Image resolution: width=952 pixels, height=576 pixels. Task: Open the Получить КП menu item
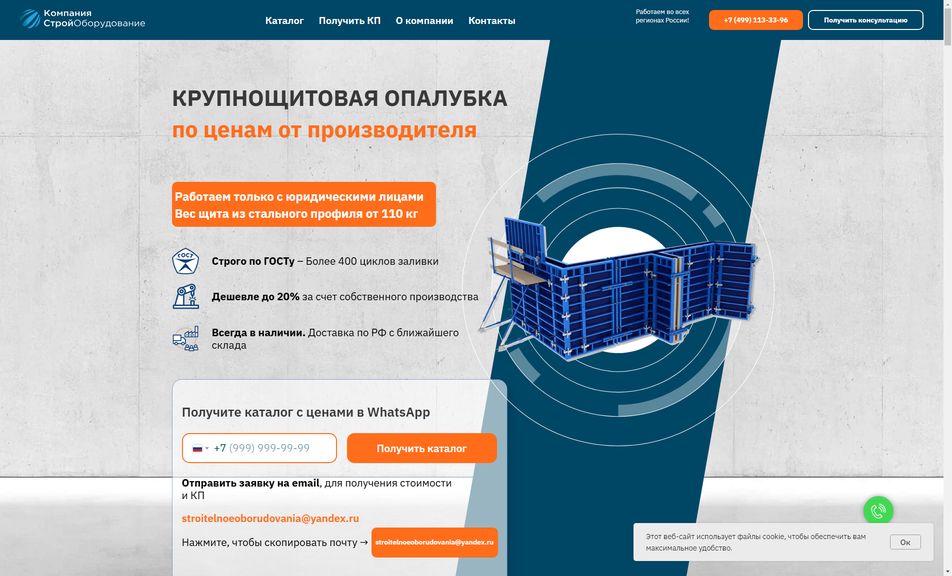(x=350, y=21)
